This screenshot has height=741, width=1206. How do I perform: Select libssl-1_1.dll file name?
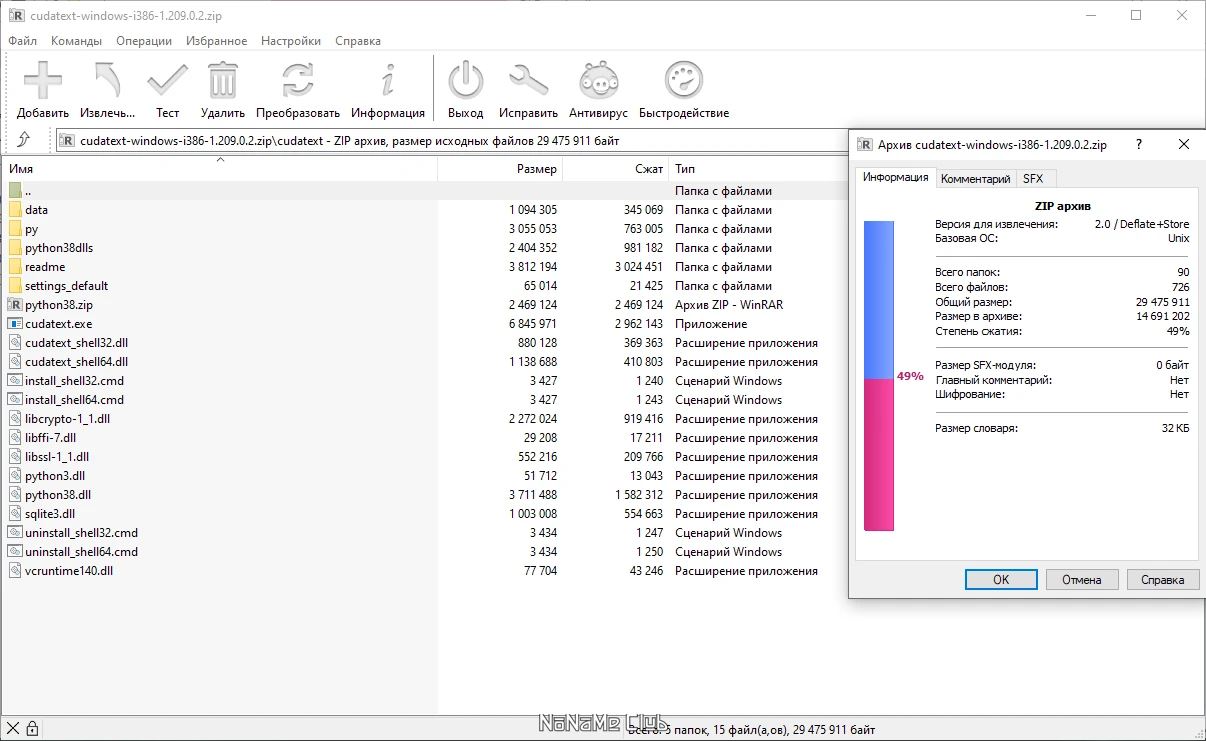tap(57, 457)
